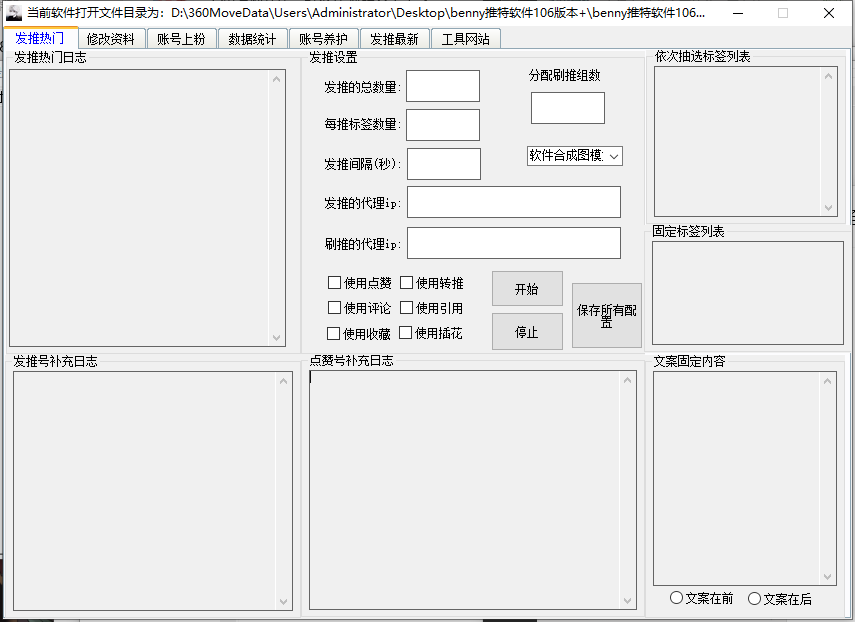This screenshot has height=622, width=855.
Task: Tick the 使用引用 checkbox
Action: 407,308
